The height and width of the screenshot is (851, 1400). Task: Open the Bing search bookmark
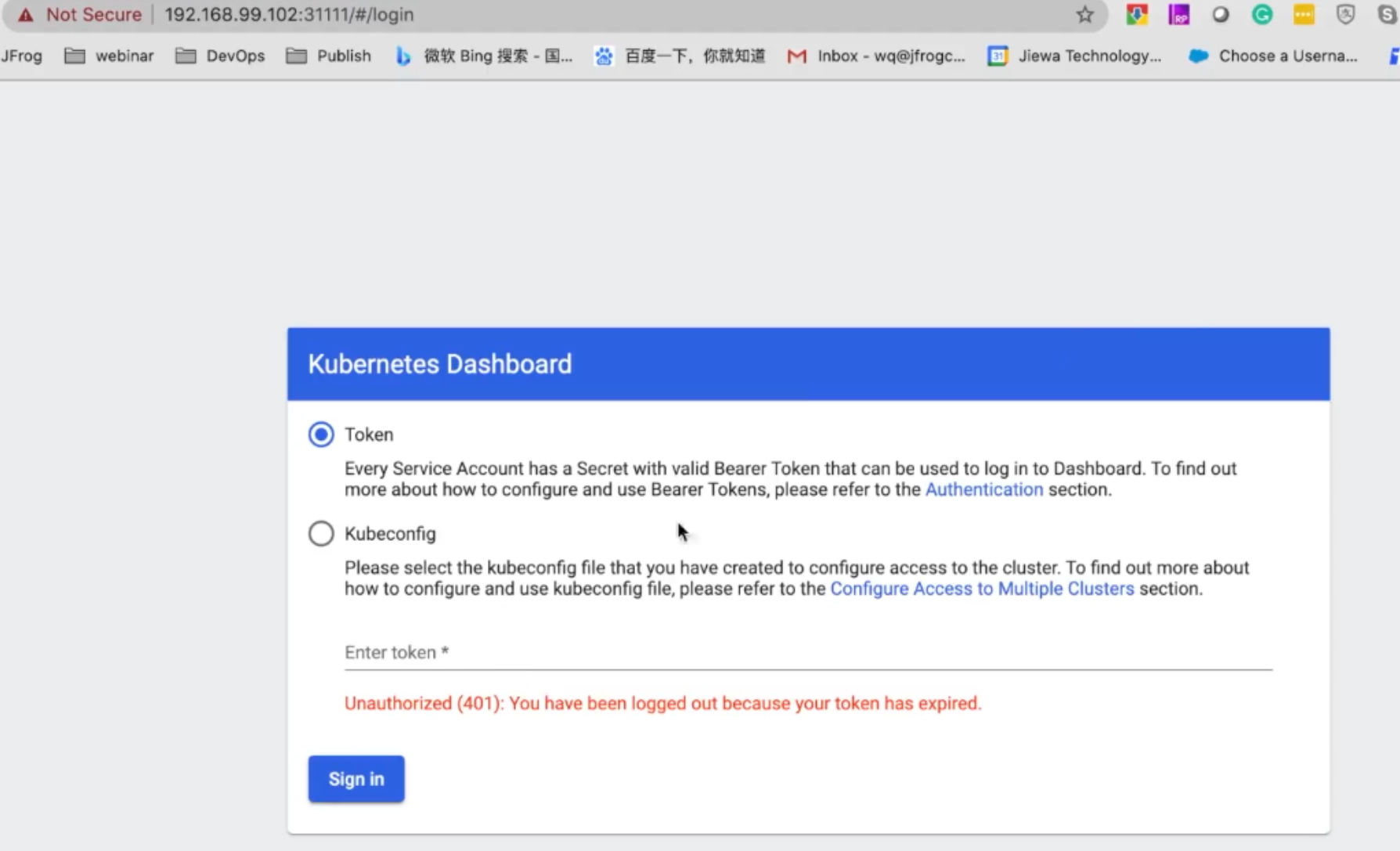[x=484, y=56]
